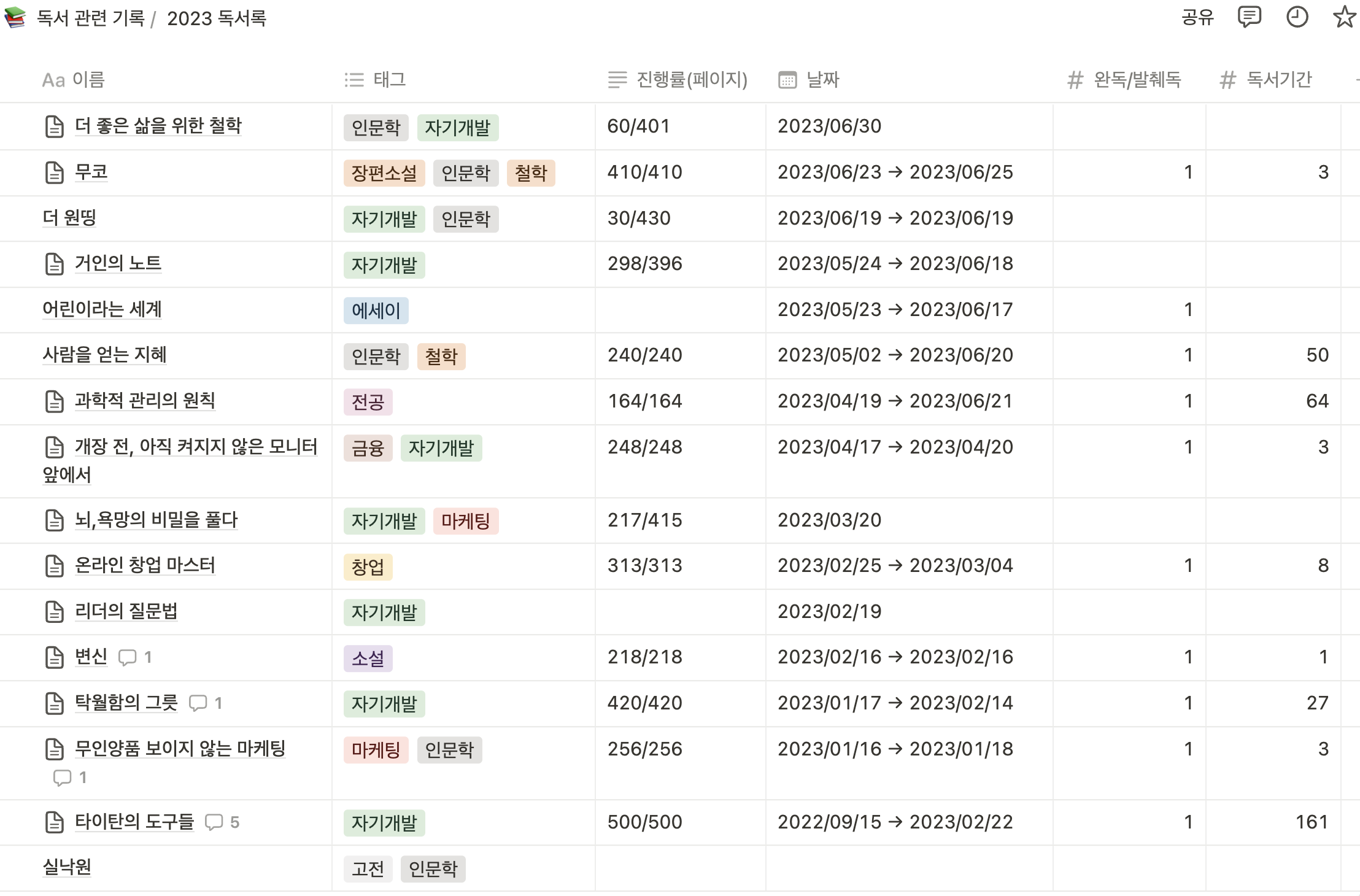Open page icon for 거인의 노트
Viewport: 1360px width, 896px height.
coord(55,264)
